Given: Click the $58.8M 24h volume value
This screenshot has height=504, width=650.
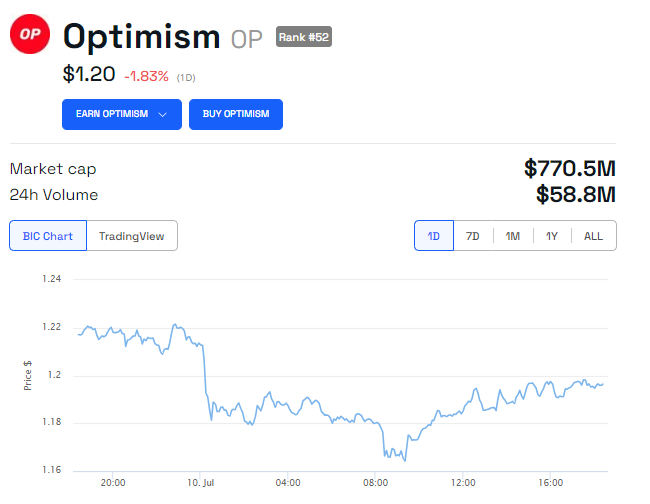Looking at the screenshot, I should [x=575, y=194].
